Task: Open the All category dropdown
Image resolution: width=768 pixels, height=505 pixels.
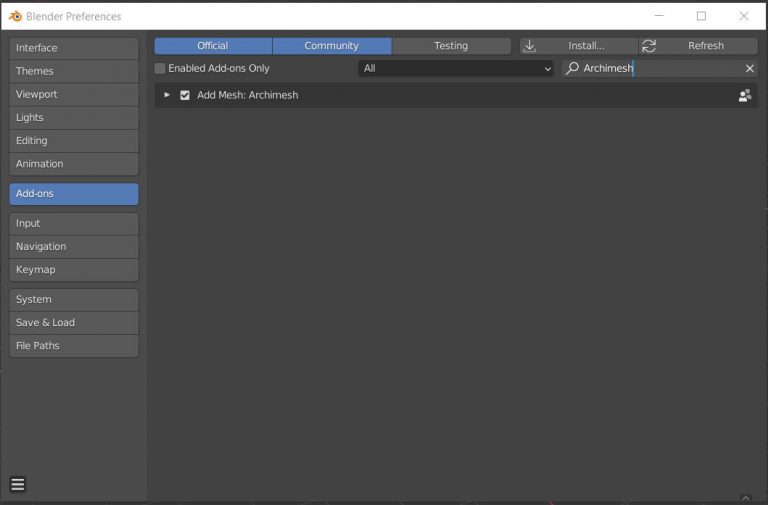Action: tap(456, 69)
